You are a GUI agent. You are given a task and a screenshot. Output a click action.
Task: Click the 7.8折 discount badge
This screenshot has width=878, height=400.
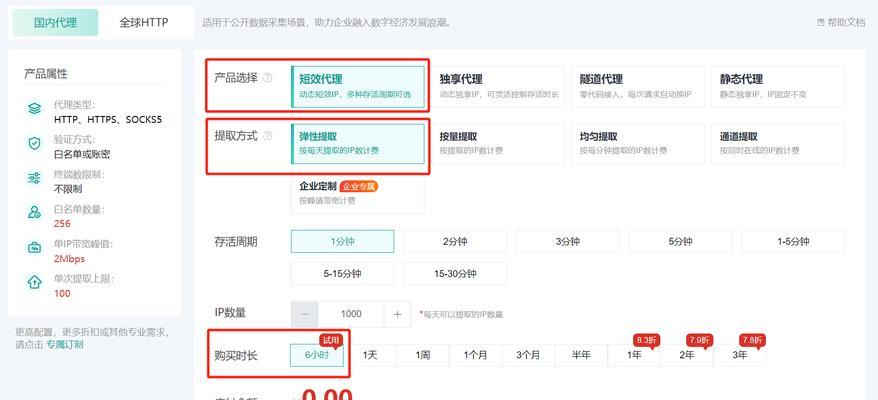753,339
